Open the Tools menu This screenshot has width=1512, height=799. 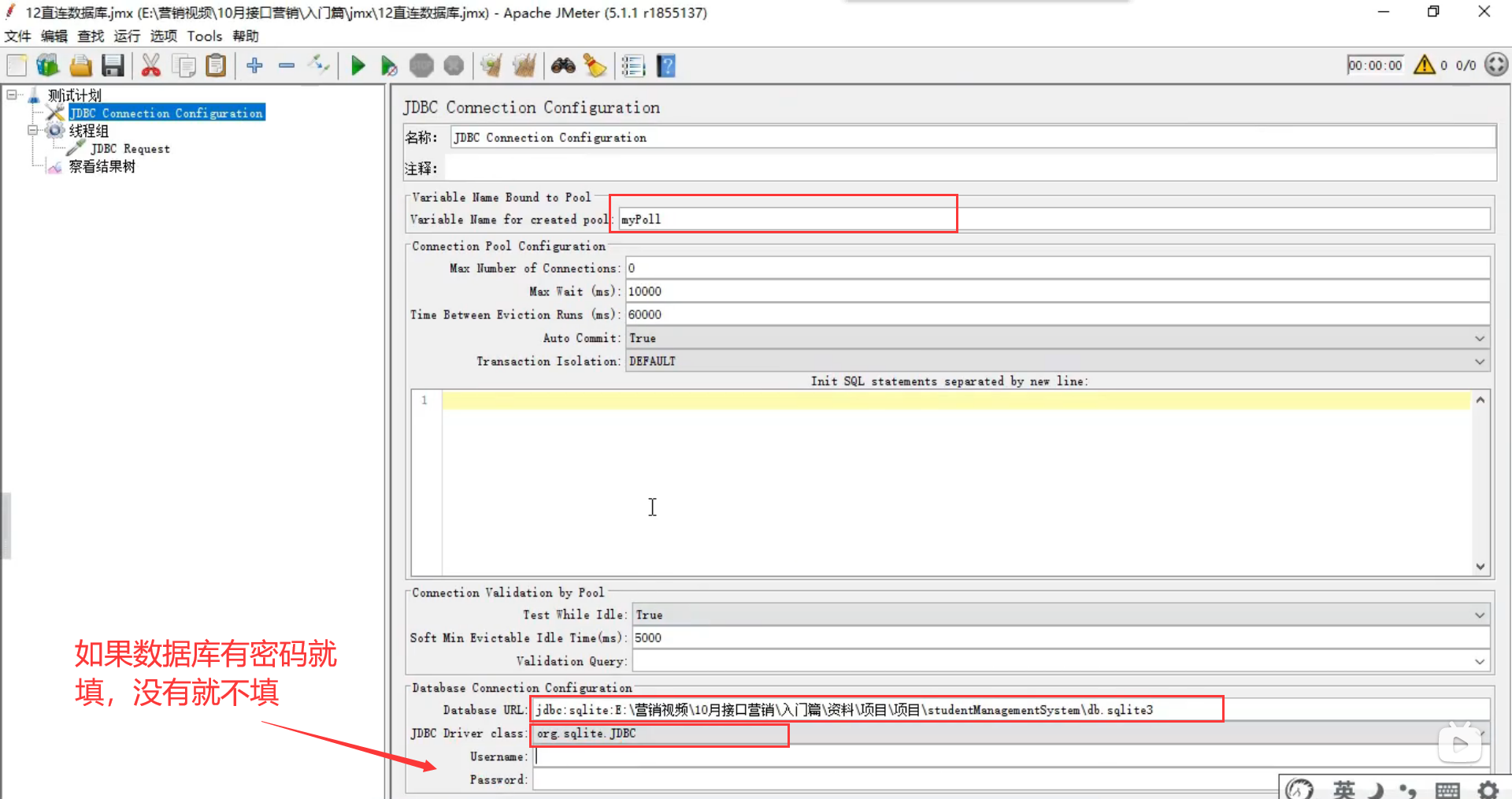coord(205,36)
